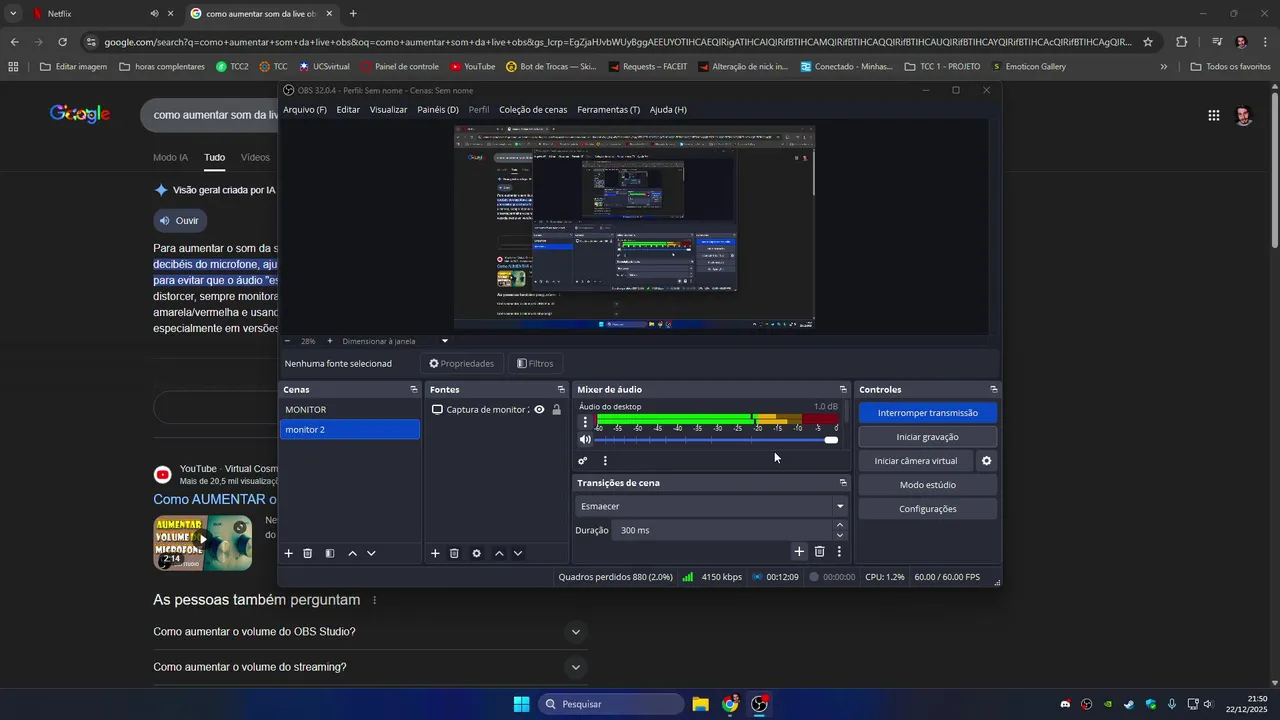Open the Esmaecer transition dropdown
The height and width of the screenshot is (720, 1280).
pyautogui.click(x=712, y=506)
